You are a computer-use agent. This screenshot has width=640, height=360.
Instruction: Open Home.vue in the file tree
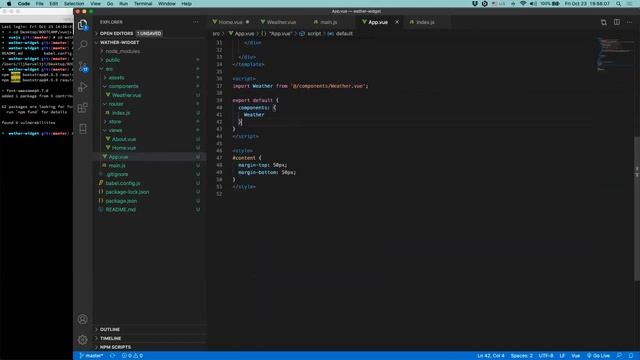click(x=124, y=148)
